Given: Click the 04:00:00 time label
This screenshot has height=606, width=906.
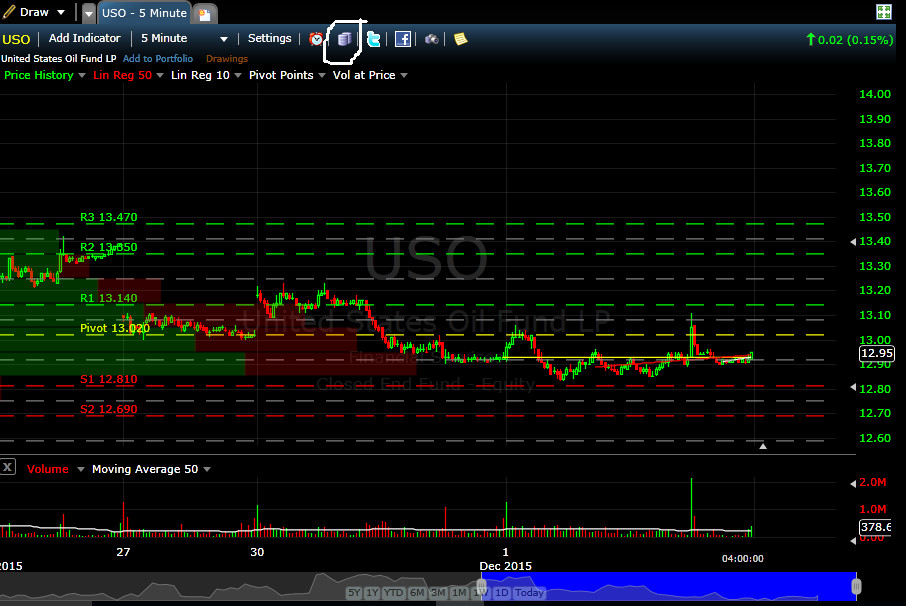Looking at the screenshot, I should point(742,559).
